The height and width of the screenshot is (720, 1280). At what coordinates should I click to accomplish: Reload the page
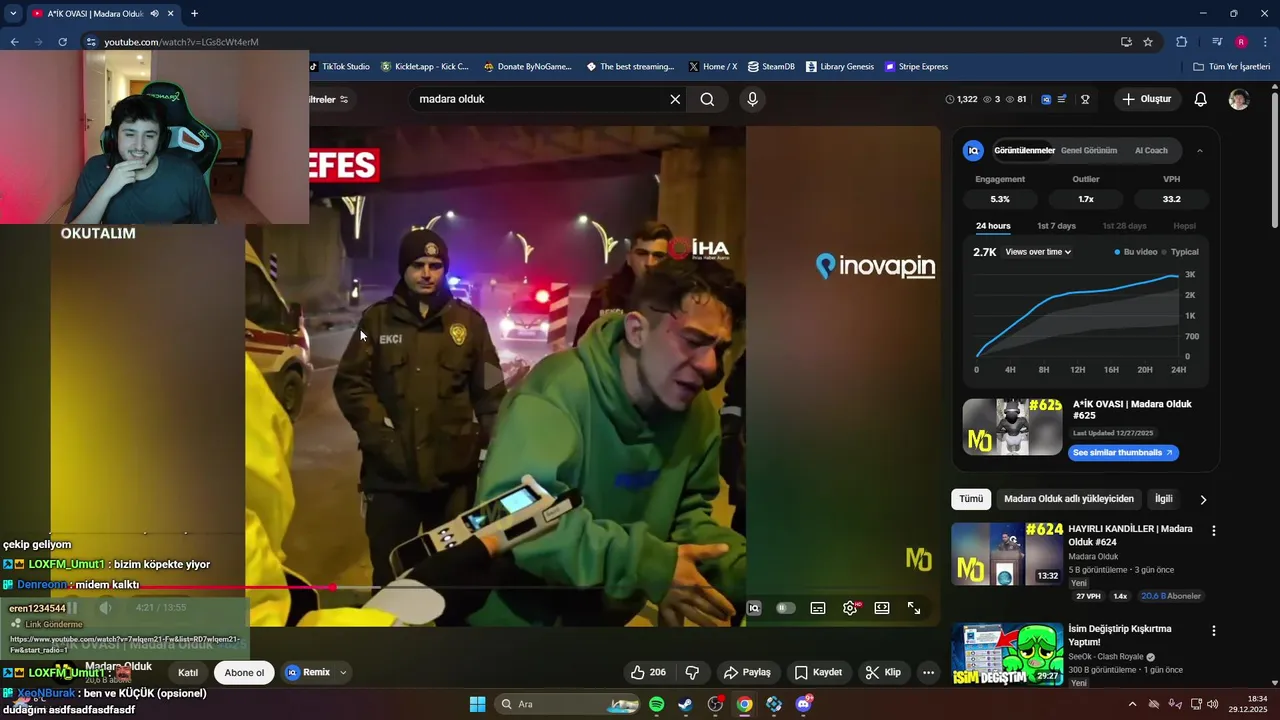pyautogui.click(x=62, y=42)
